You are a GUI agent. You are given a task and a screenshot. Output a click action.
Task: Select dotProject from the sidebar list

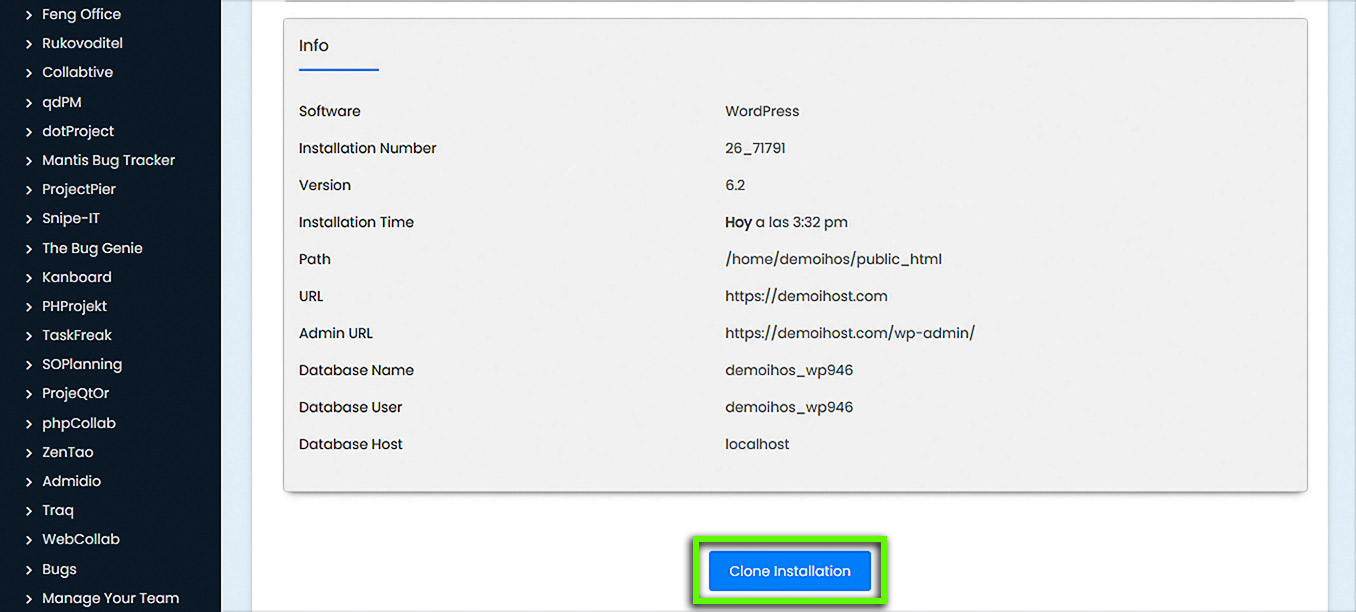78,131
